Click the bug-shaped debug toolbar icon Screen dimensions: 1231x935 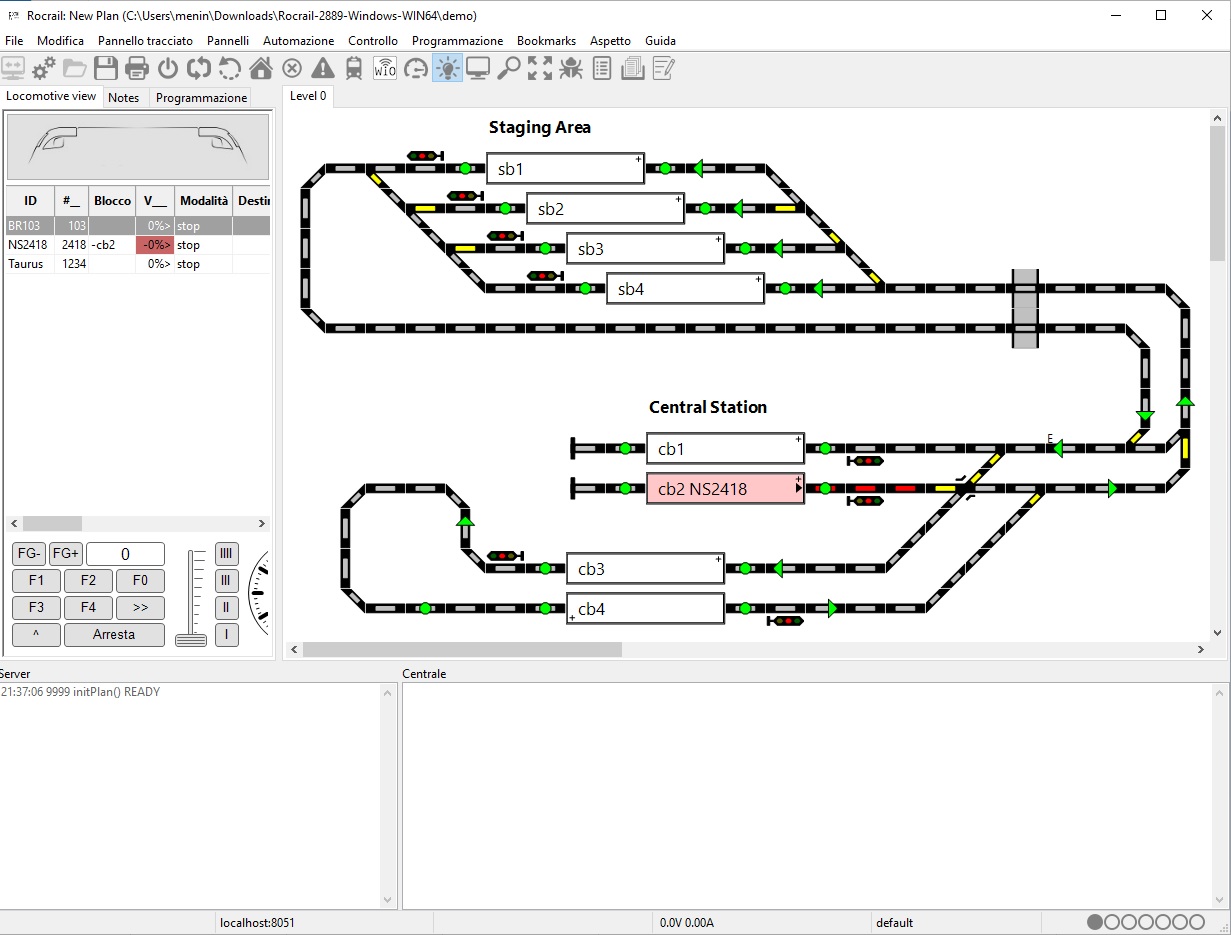571,68
